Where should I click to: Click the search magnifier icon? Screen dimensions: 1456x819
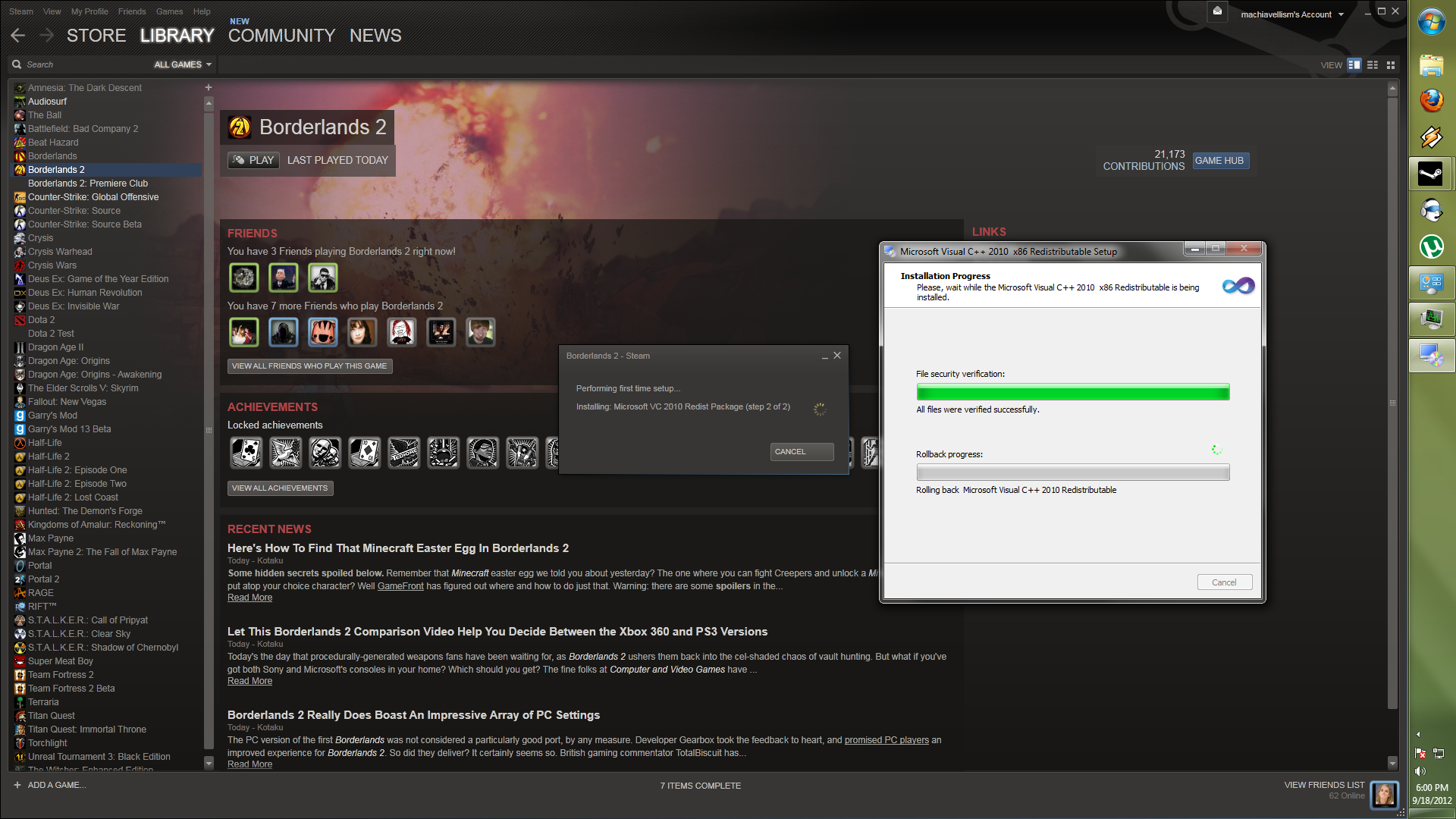[x=16, y=64]
